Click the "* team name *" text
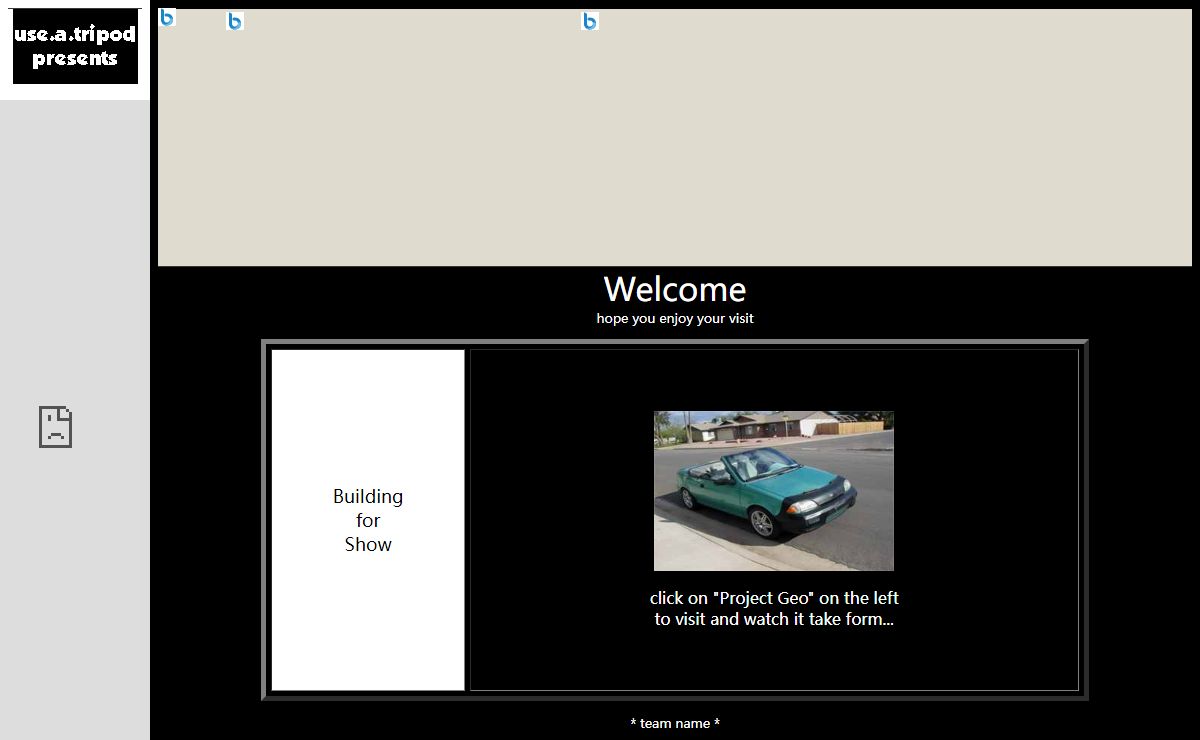The image size is (1200, 740). [x=675, y=723]
